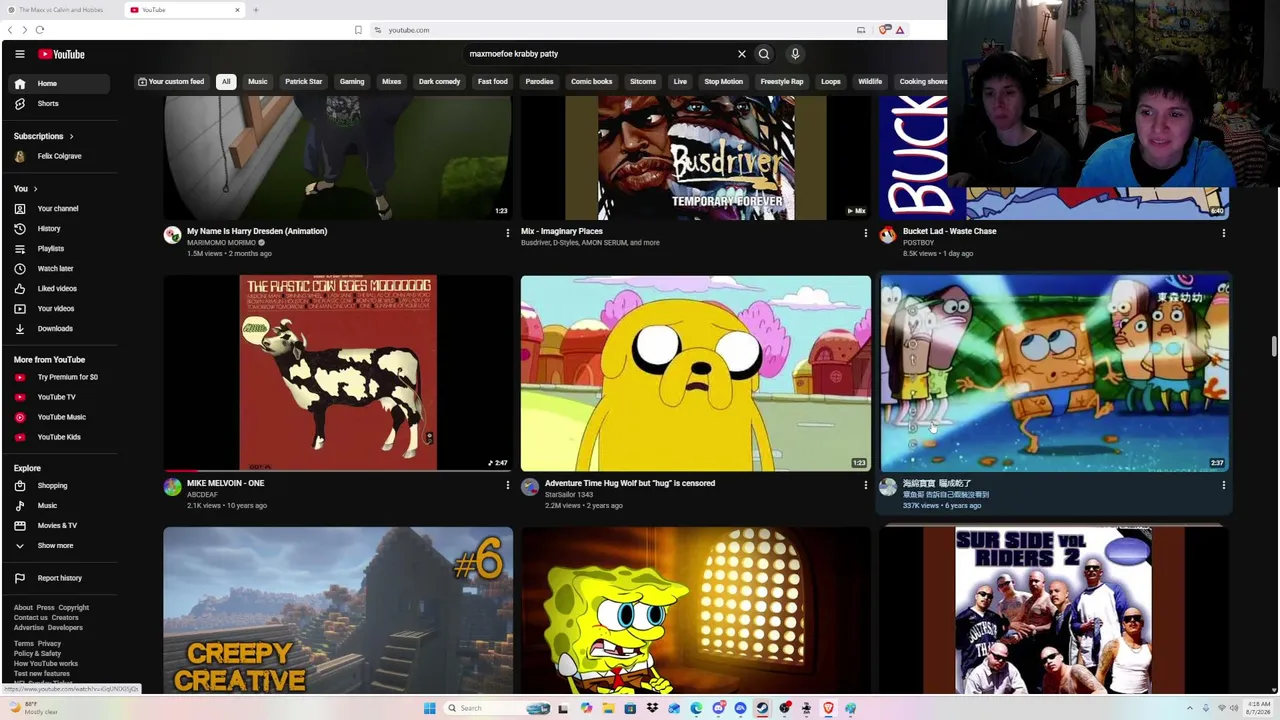The height and width of the screenshot is (720, 1280).
Task: Filter feed by Patrick Star chip
Action: [x=304, y=82]
